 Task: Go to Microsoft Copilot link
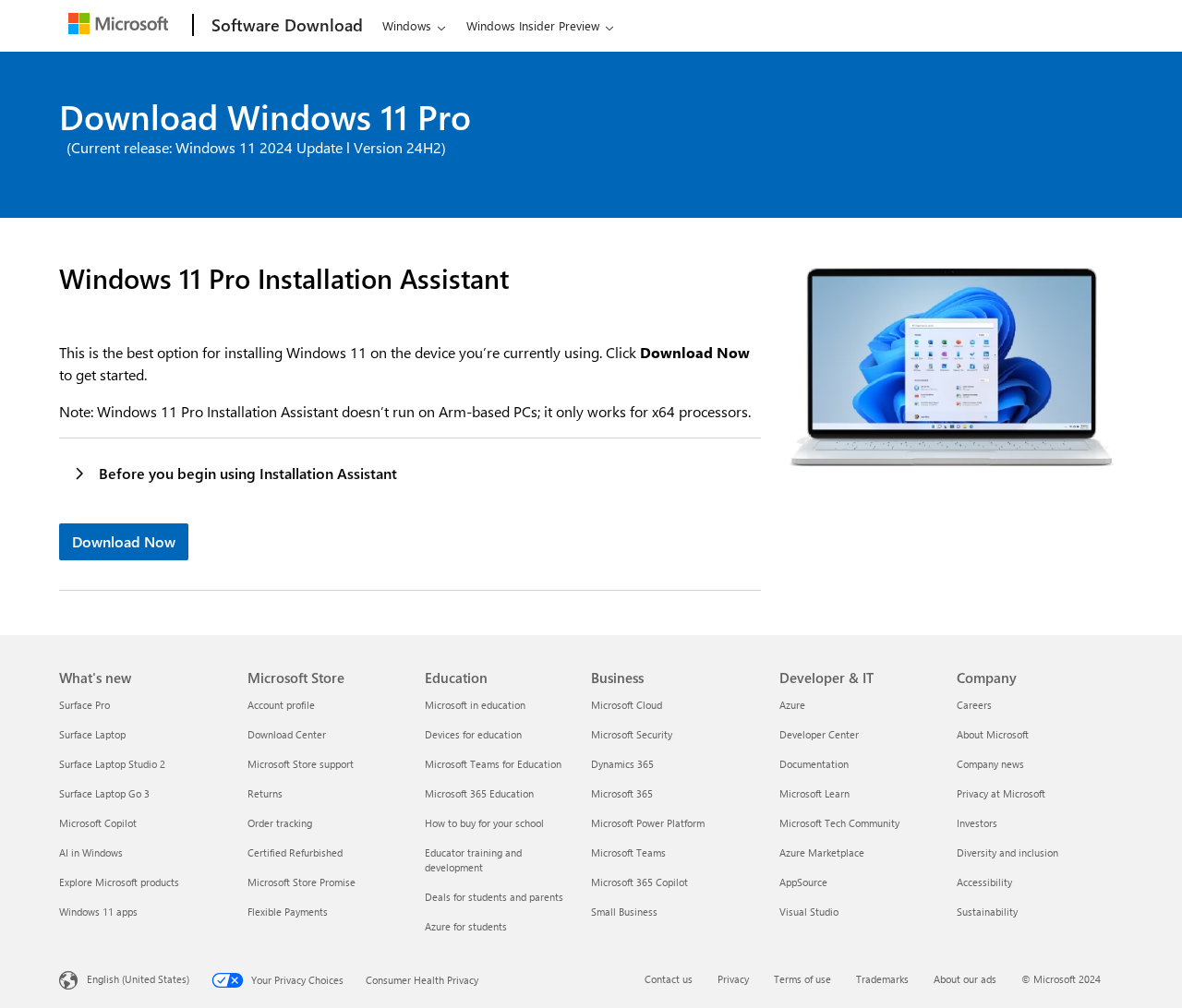coord(98,823)
